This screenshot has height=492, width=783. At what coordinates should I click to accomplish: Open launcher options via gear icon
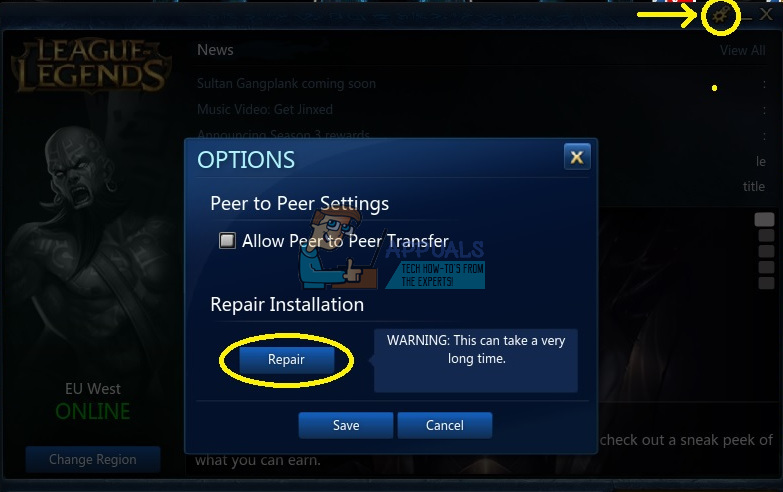[721, 15]
